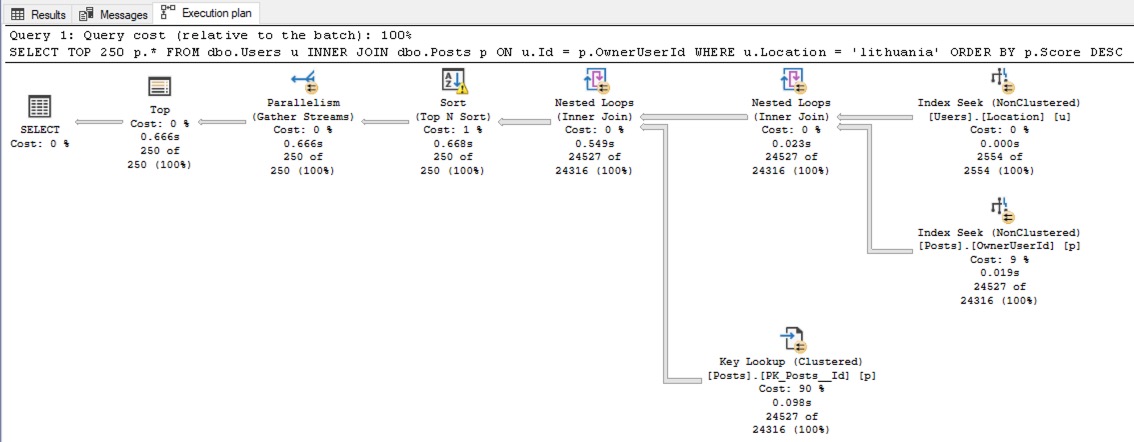
Task: Click the Parallelism Gather Streams icon
Action: [304, 82]
